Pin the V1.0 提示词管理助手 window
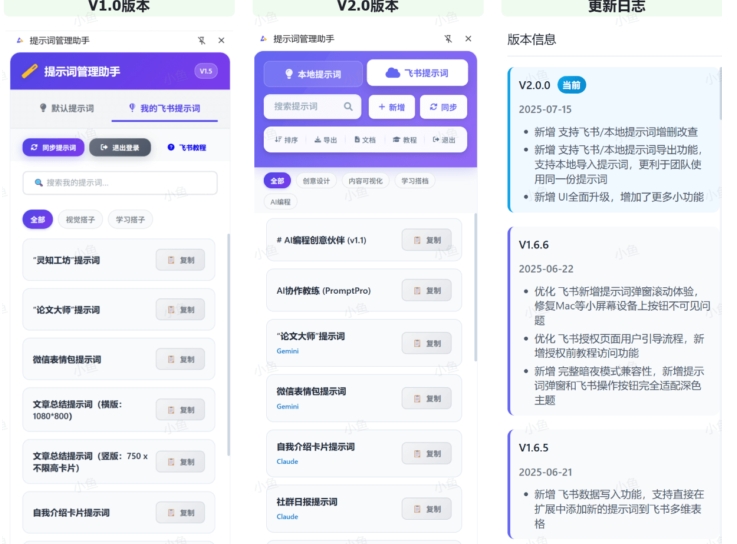 [x=201, y=40]
